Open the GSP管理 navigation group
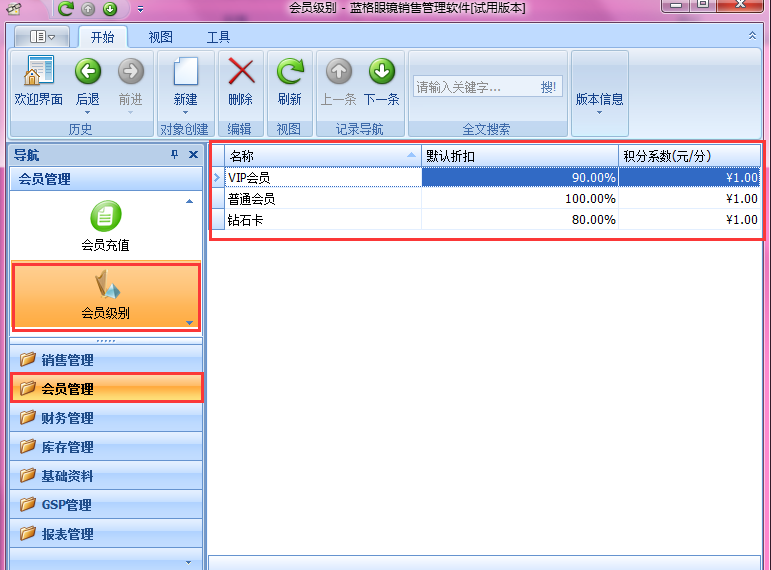Image resolution: width=771 pixels, height=570 pixels. pos(106,505)
